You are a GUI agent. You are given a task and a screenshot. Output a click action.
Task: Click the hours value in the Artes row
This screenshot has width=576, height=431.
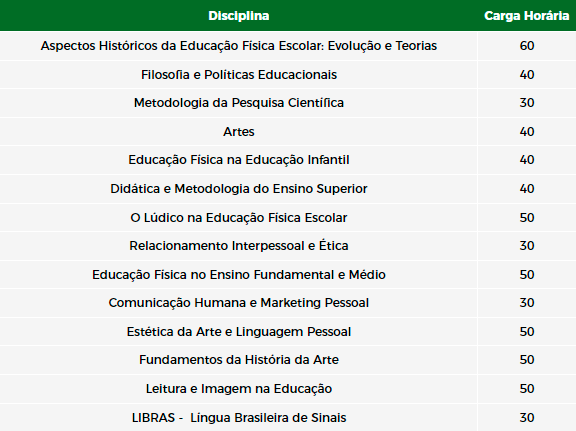(x=527, y=132)
